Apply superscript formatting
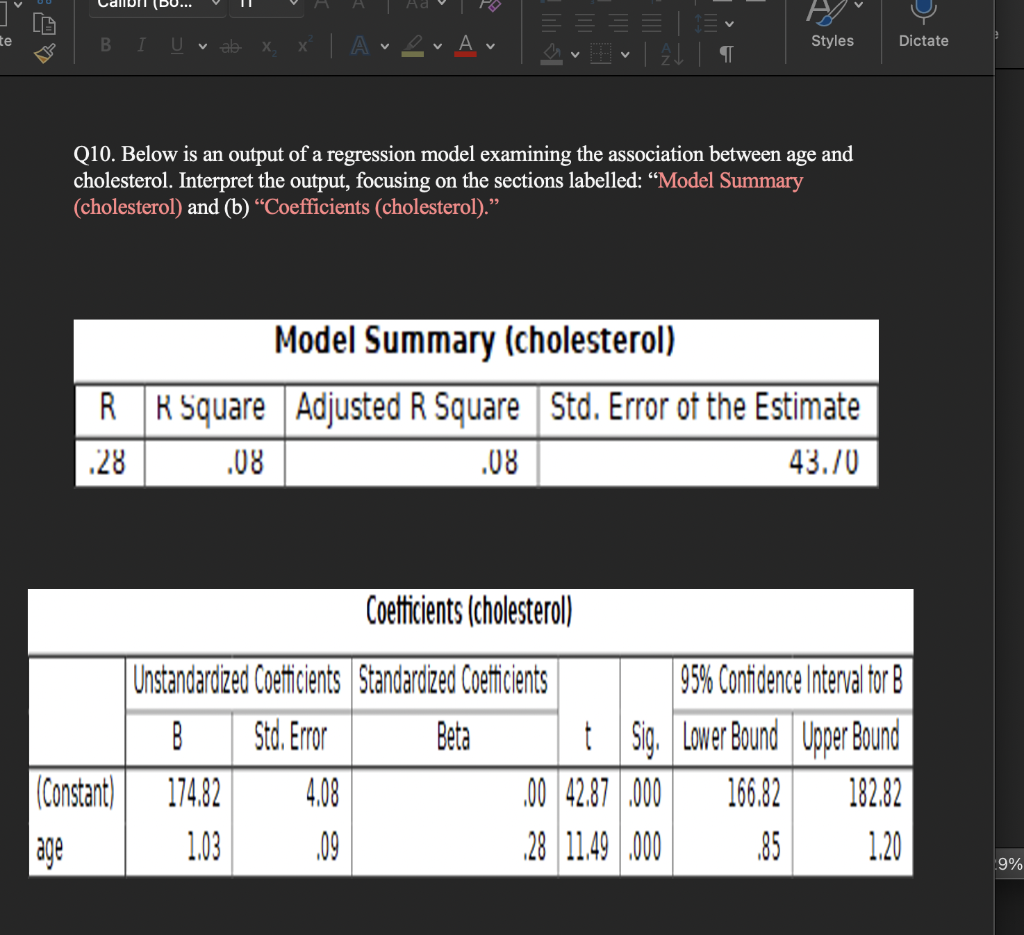This screenshot has height=935, width=1024. point(304,44)
